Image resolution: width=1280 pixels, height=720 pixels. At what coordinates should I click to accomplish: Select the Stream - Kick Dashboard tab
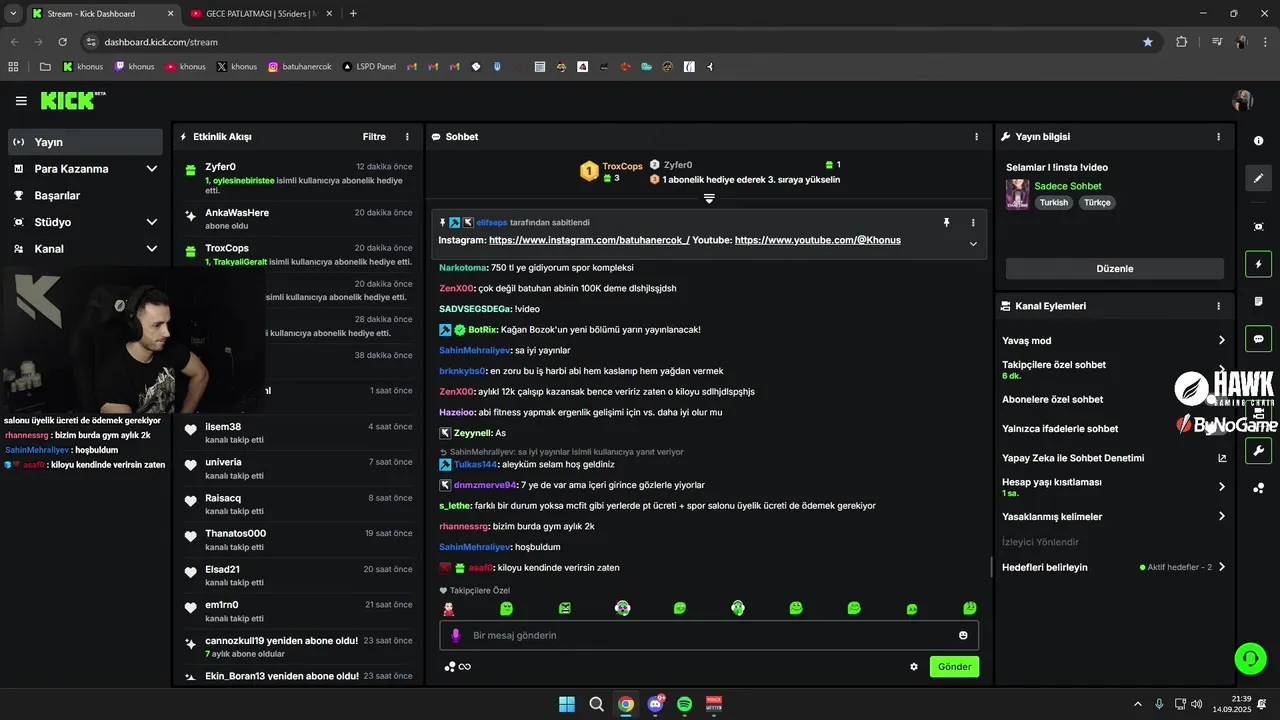coord(100,14)
